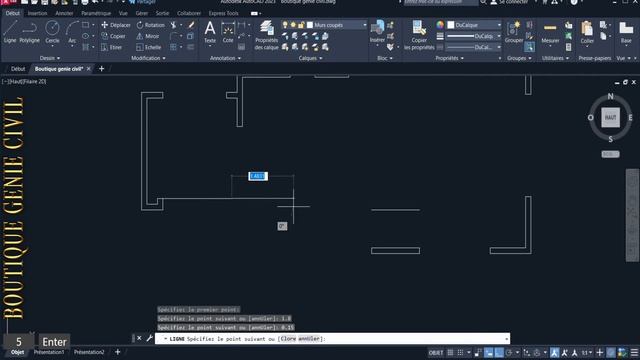Open the Annoter ribbon tab

point(64,13)
